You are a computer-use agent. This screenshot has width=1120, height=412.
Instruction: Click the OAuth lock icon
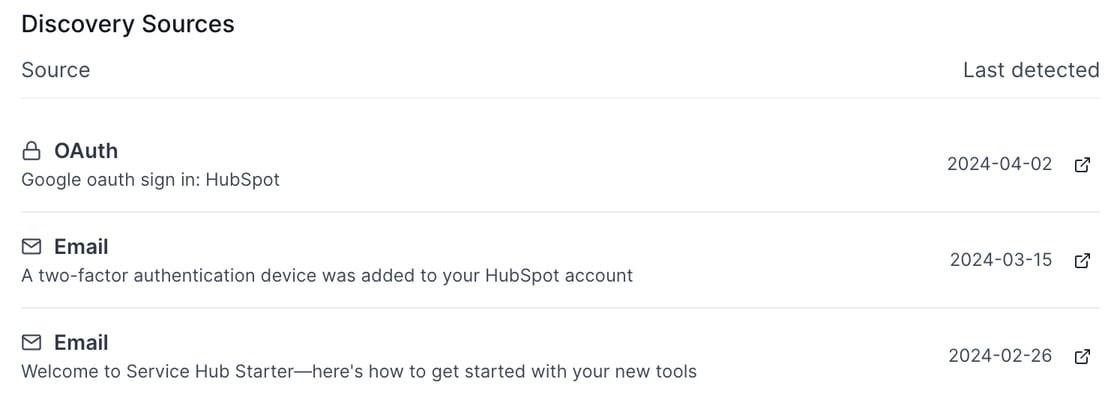click(31, 151)
